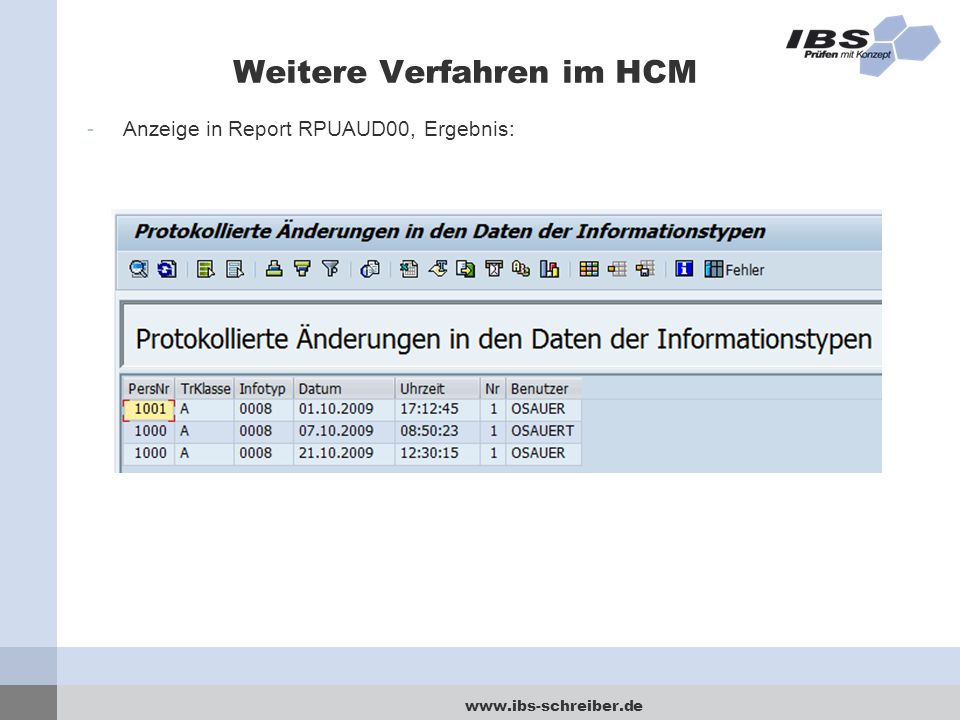Click the Datum column header
Viewport: 960px width, 720px height.
pos(343,389)
